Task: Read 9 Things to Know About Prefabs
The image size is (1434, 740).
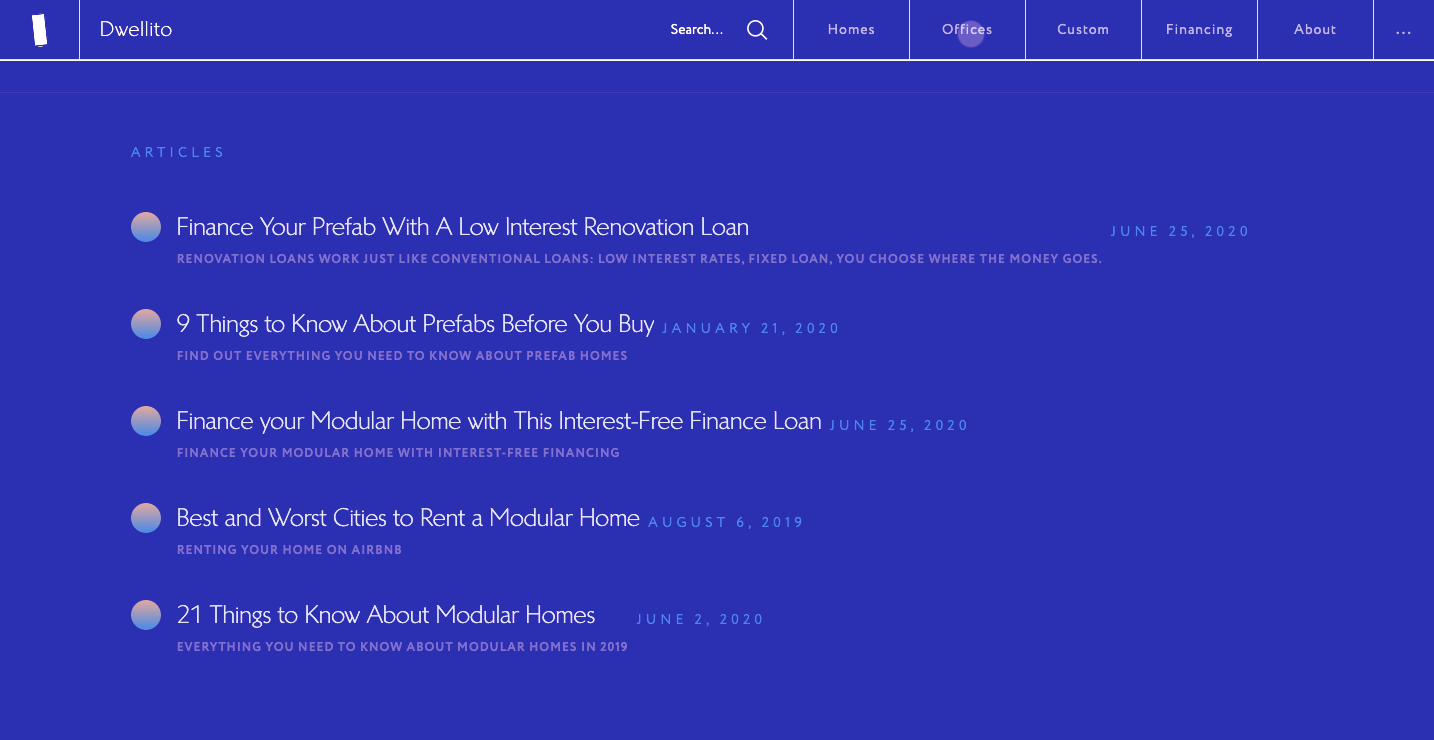Action: [415, 324]
